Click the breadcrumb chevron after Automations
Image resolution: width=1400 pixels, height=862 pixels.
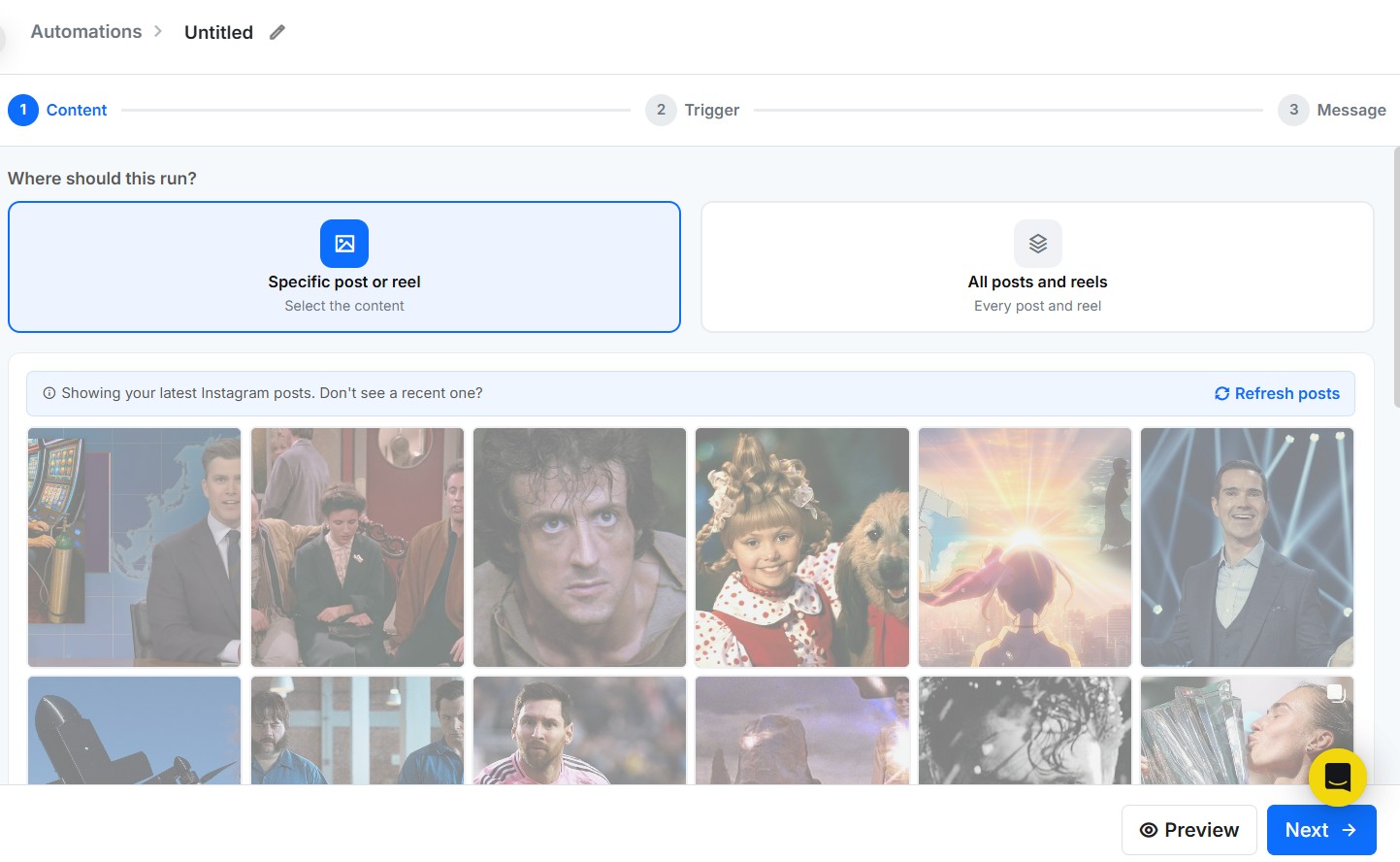click(157, 31)
